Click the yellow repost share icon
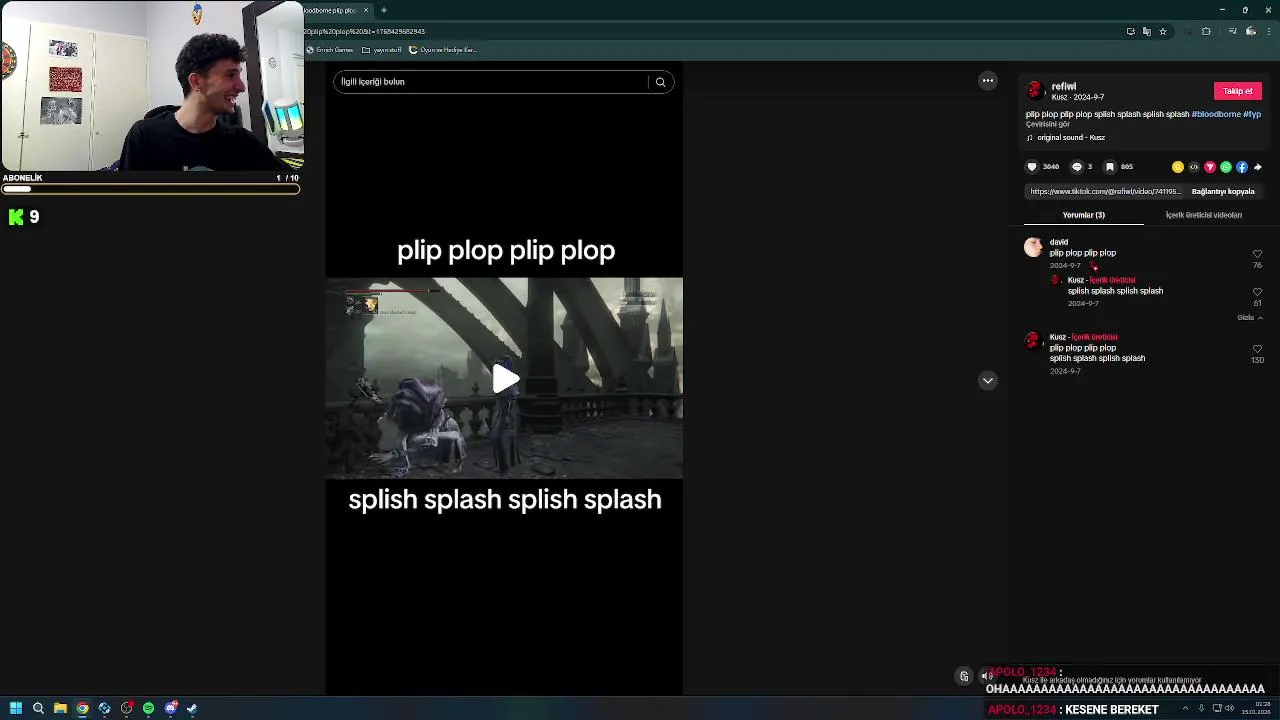Screen dimensions: 1280x720 pos(1177,167)
